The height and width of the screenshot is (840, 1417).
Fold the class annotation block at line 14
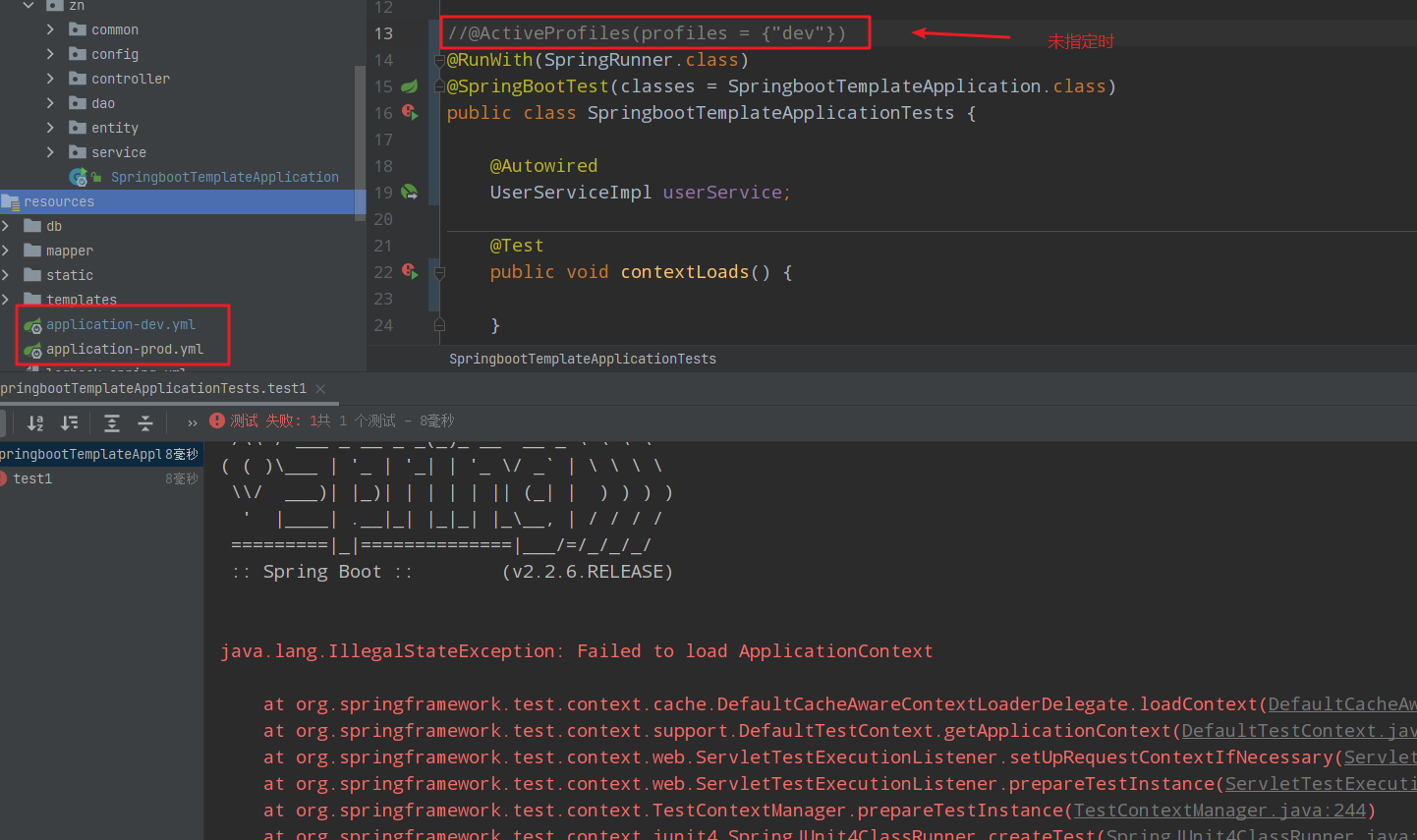439,61
